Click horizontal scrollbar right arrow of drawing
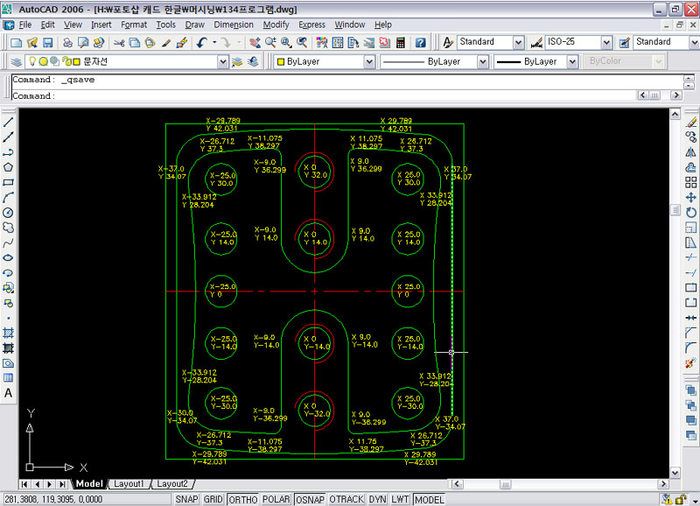The height and width of the screenshot is (506, 700). coord(663,484)
